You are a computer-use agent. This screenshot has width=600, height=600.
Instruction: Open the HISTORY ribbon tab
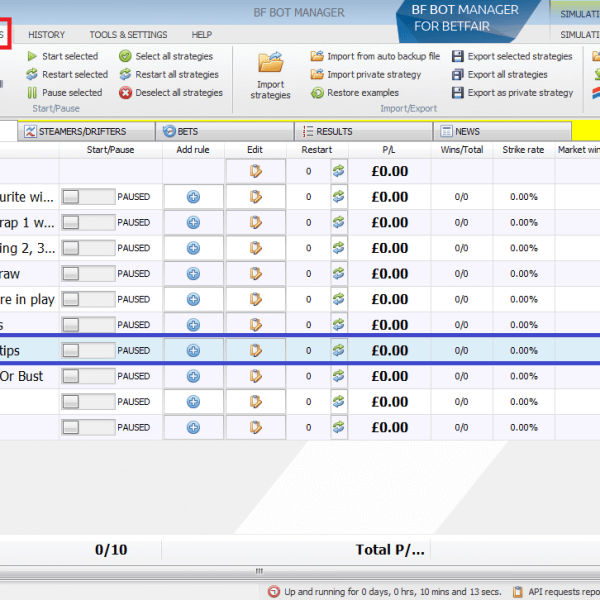(47, 35)
